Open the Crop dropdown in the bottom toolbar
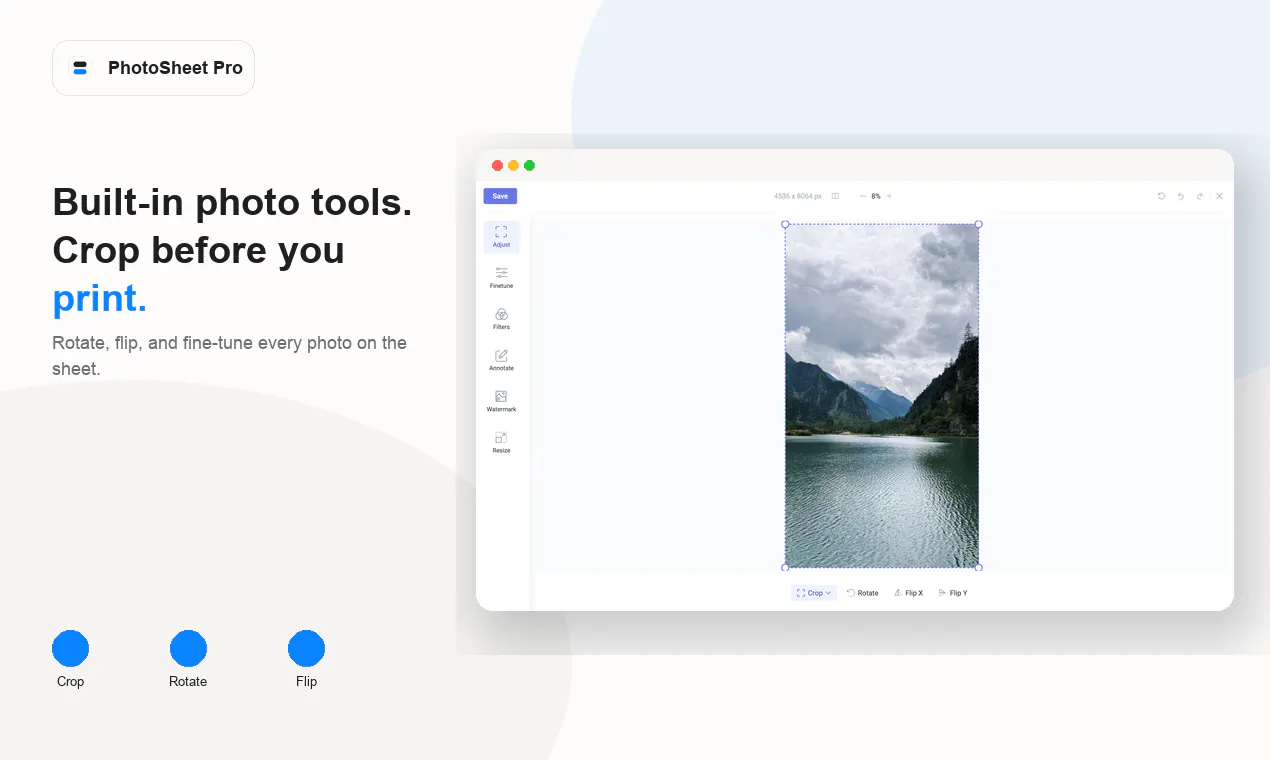Image resolution: width=1270 pixels, height=760 pixels. pos(814,593)
